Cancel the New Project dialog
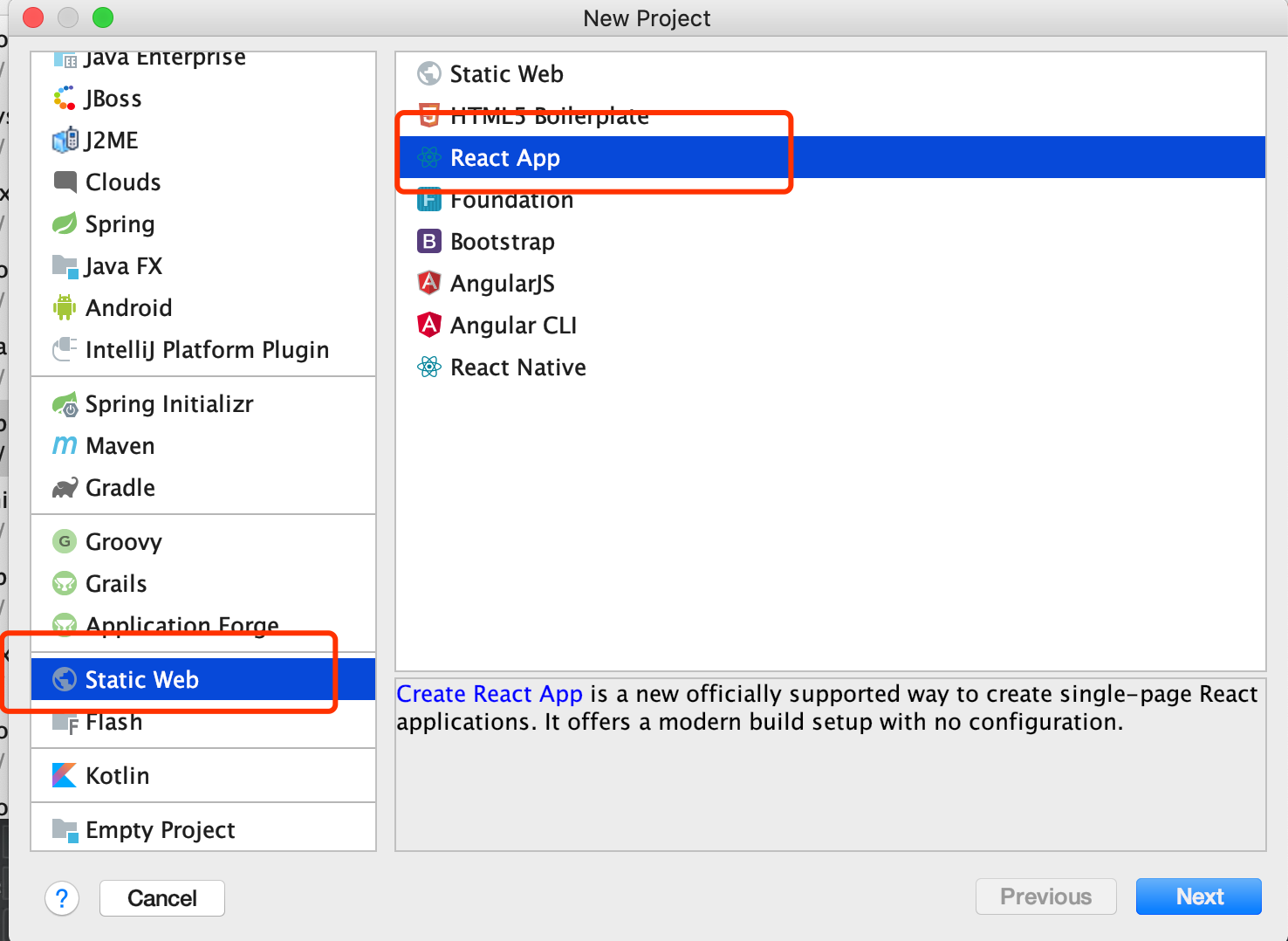Screen dimensions: 1288x941 pyautogui.click(x=162, y=897)
